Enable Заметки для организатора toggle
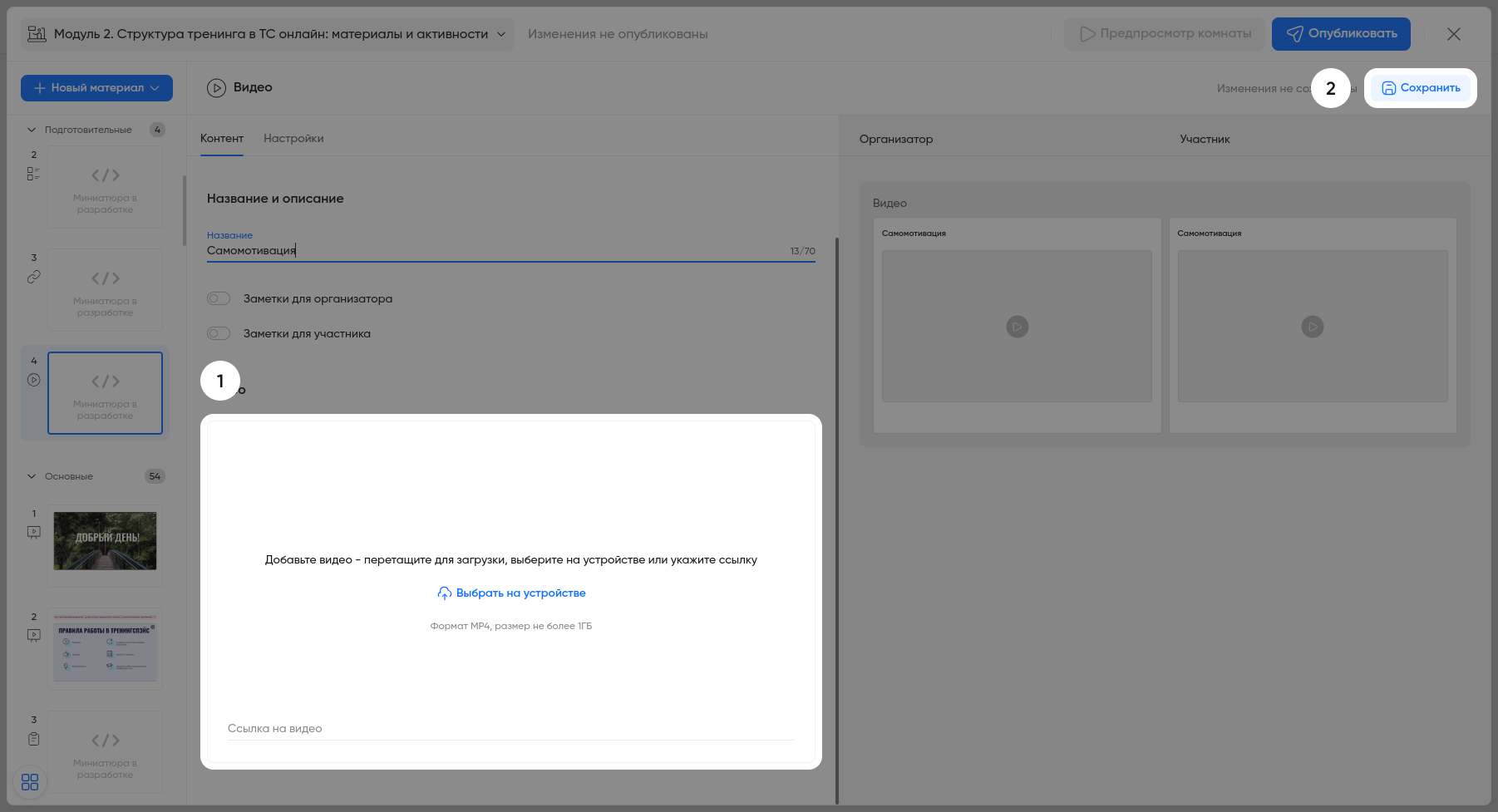Image resolution: width=1498 pixels, height=812 pixels. [x=219, y=298]
